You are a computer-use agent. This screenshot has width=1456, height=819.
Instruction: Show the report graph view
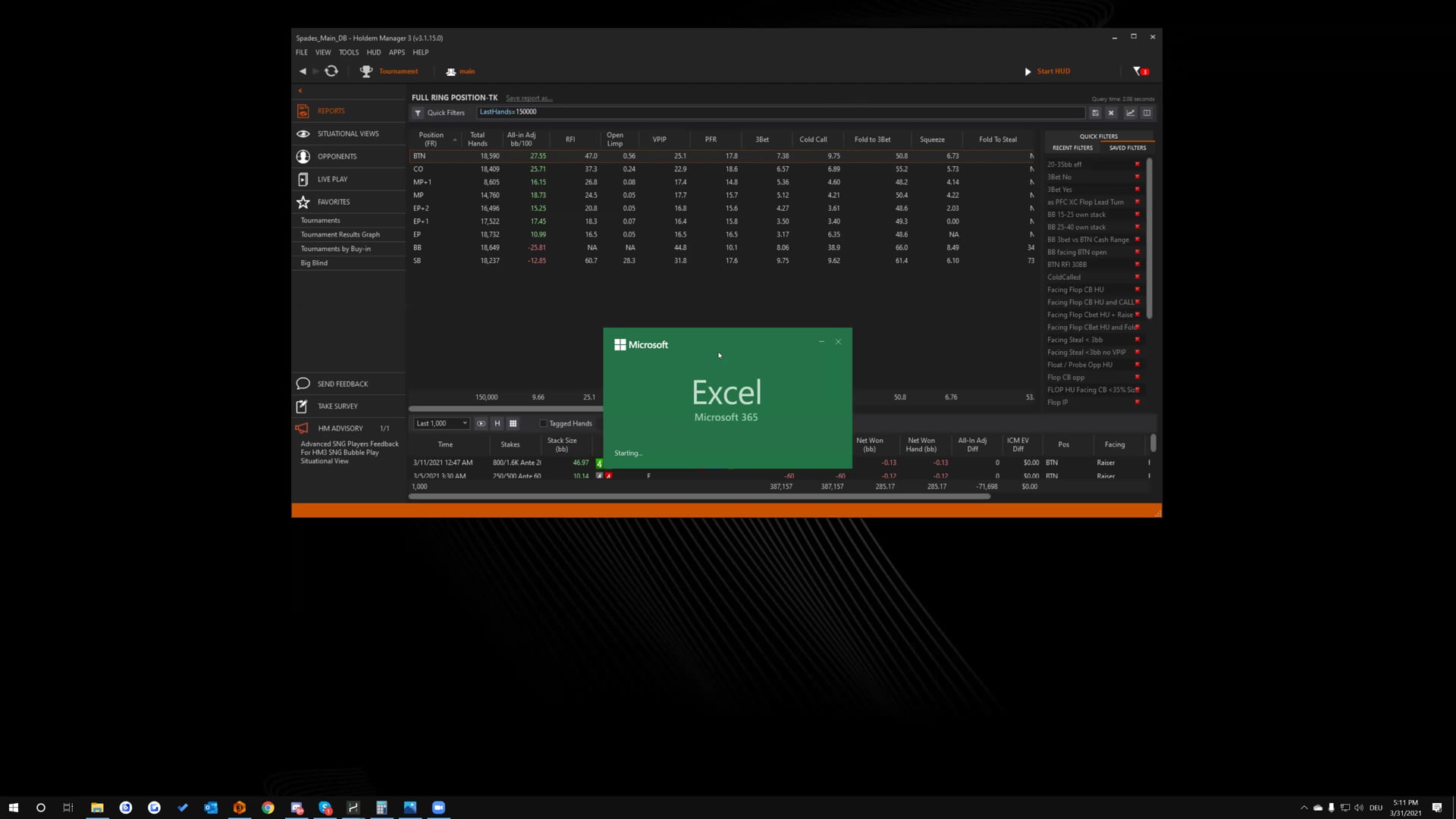pos(1130,113)
